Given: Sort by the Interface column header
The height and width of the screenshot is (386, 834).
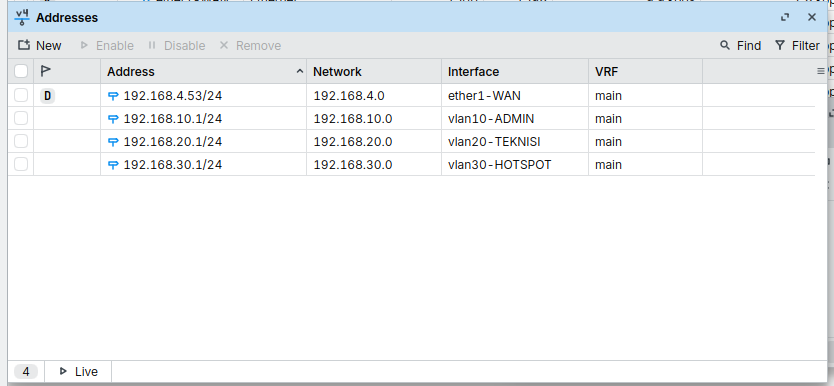Looking at the screenshot, I should coord(515,71).
